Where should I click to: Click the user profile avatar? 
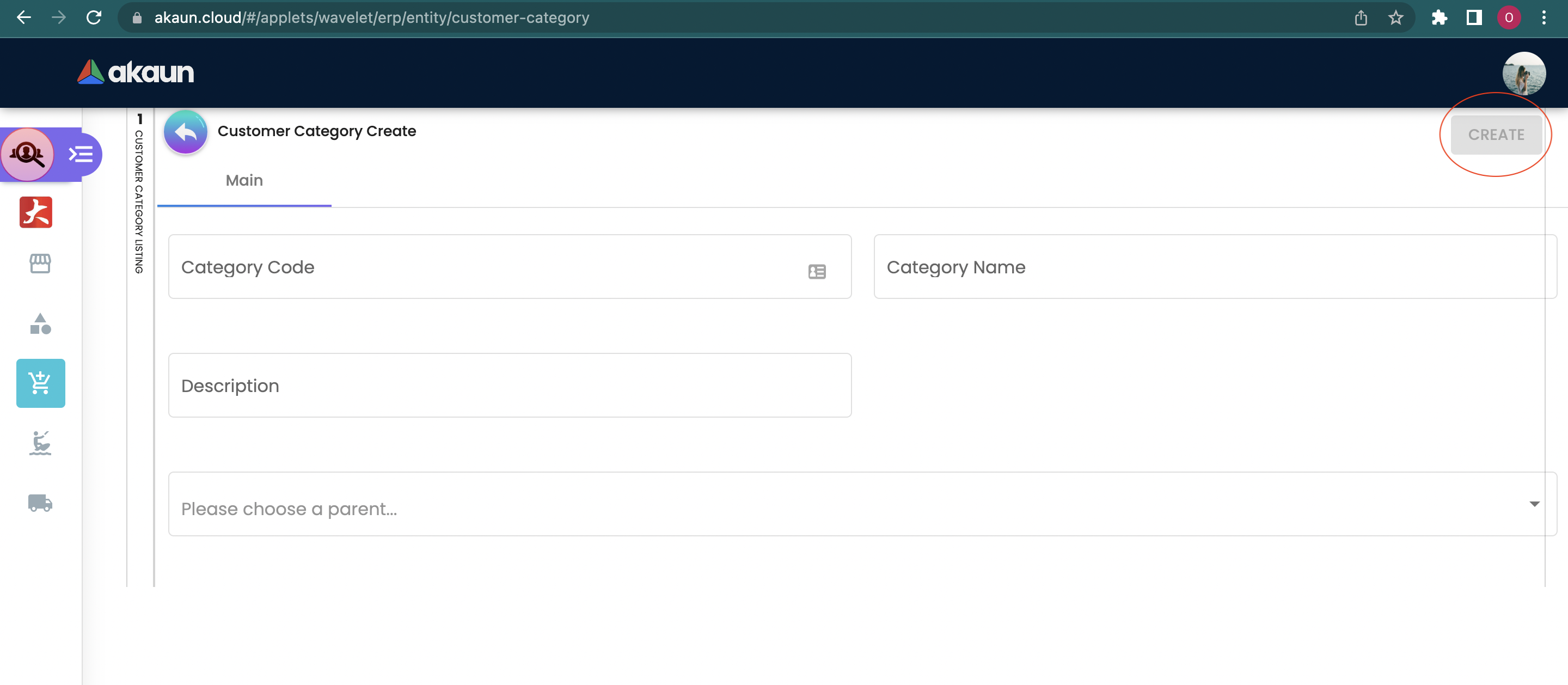click(1523, 73)
